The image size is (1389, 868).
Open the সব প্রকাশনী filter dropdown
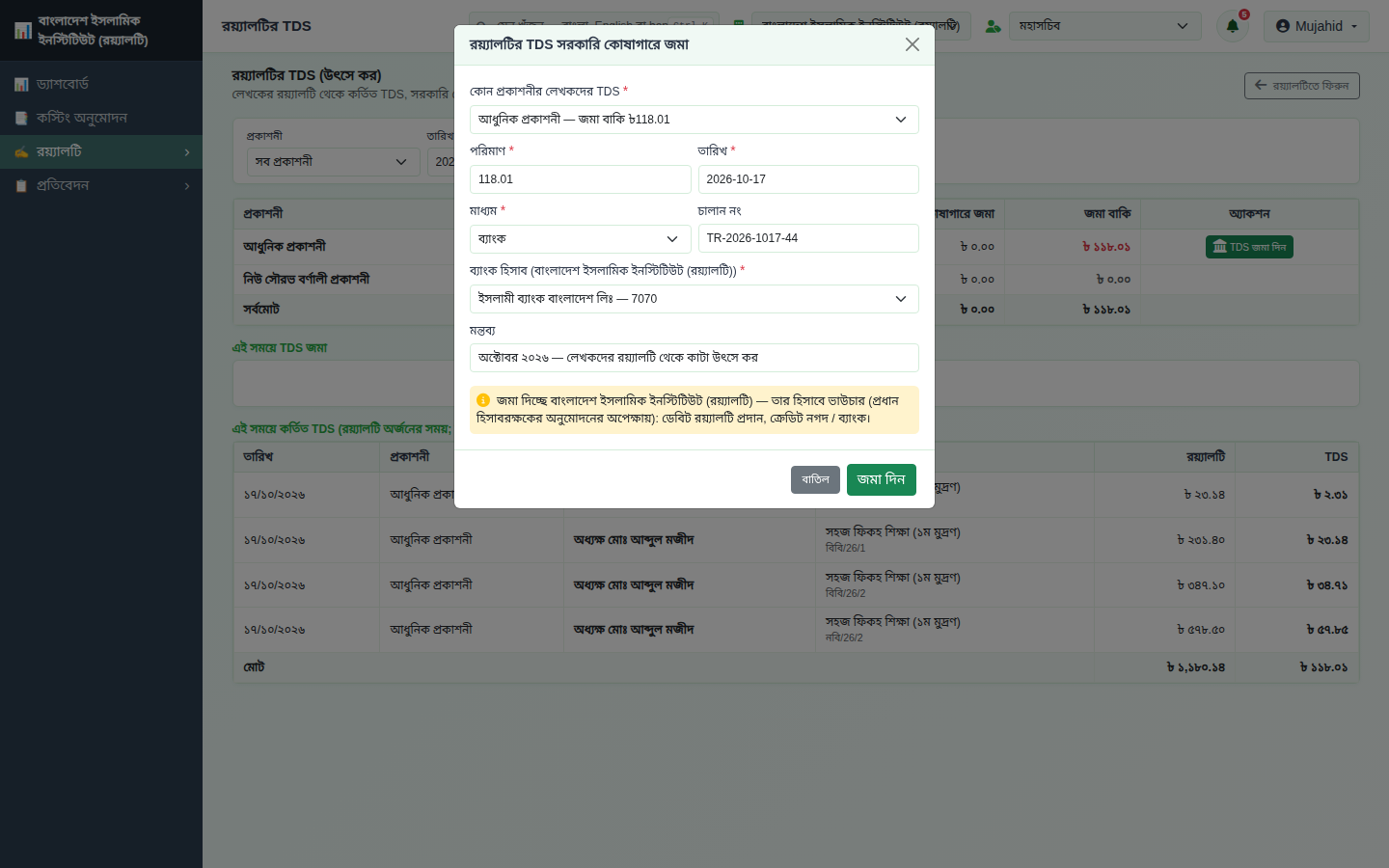[x=332, y=162]
